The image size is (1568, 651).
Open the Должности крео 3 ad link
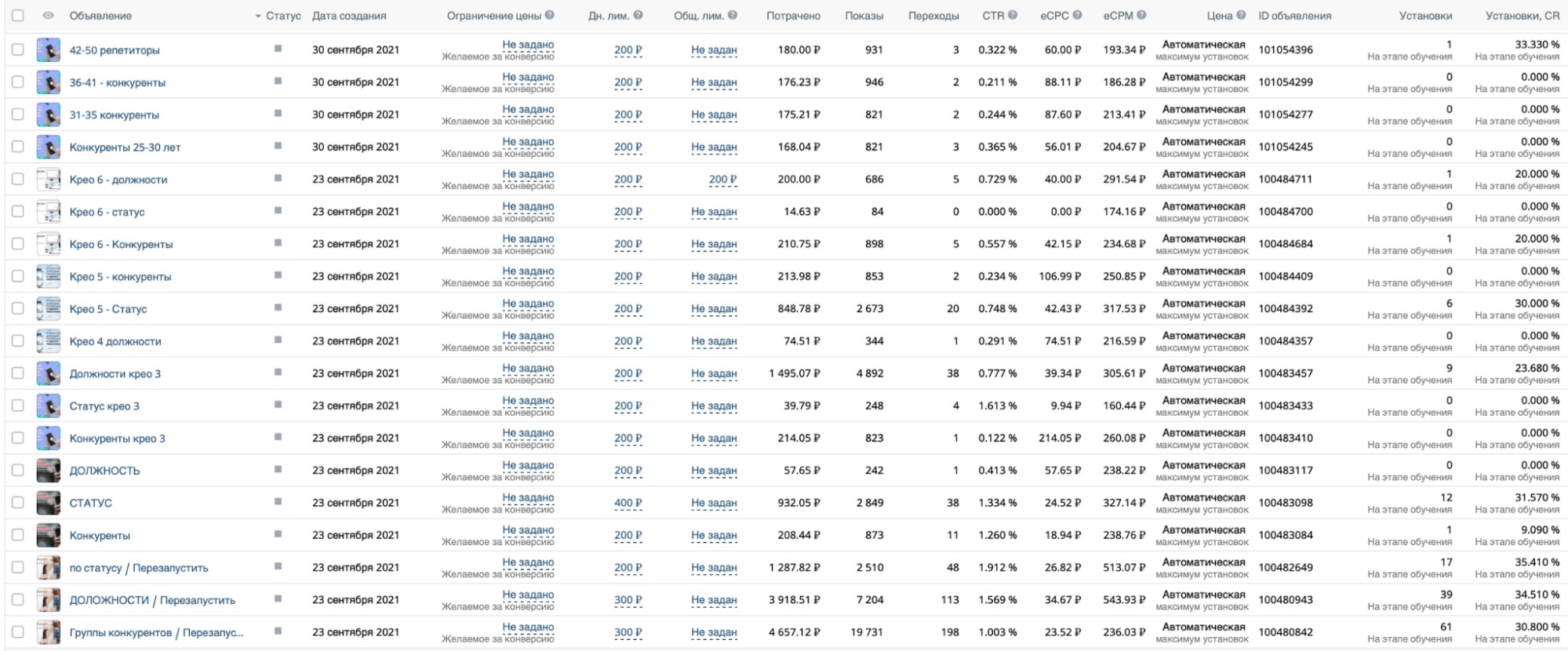[115, 374]
